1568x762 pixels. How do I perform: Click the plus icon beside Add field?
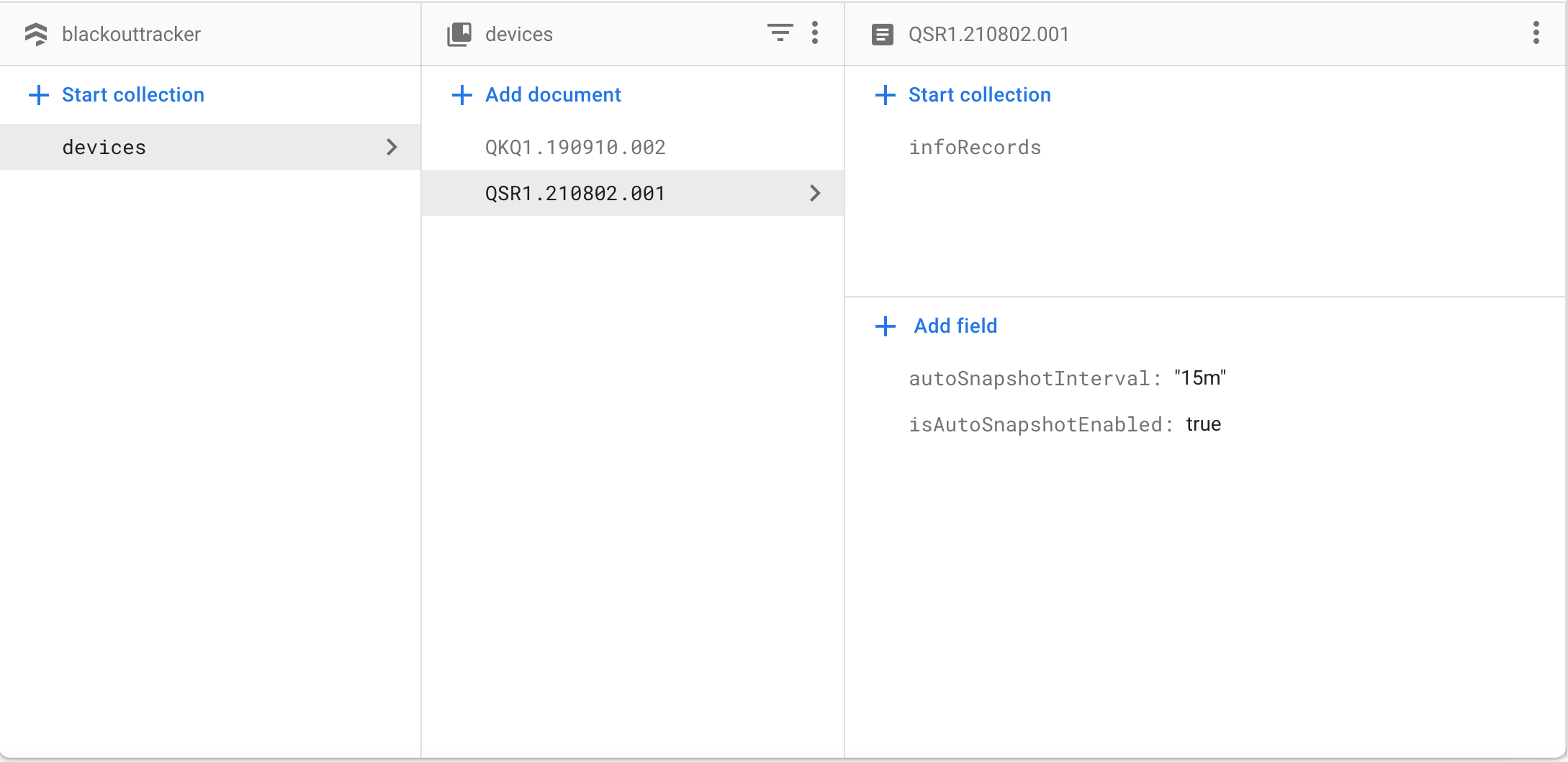coord(885,326)
